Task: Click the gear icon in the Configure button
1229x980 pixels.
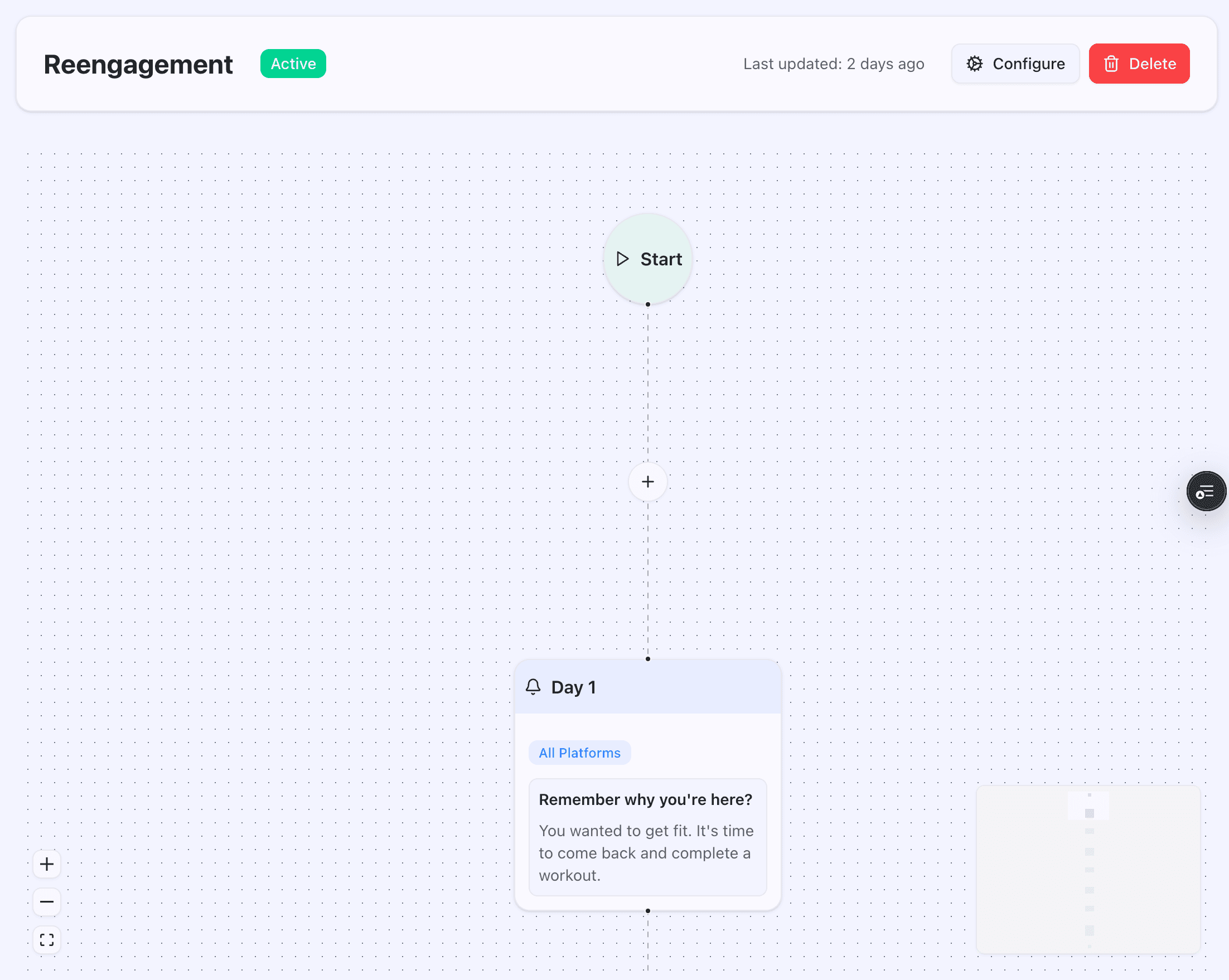Action: (x=975, y=63)
